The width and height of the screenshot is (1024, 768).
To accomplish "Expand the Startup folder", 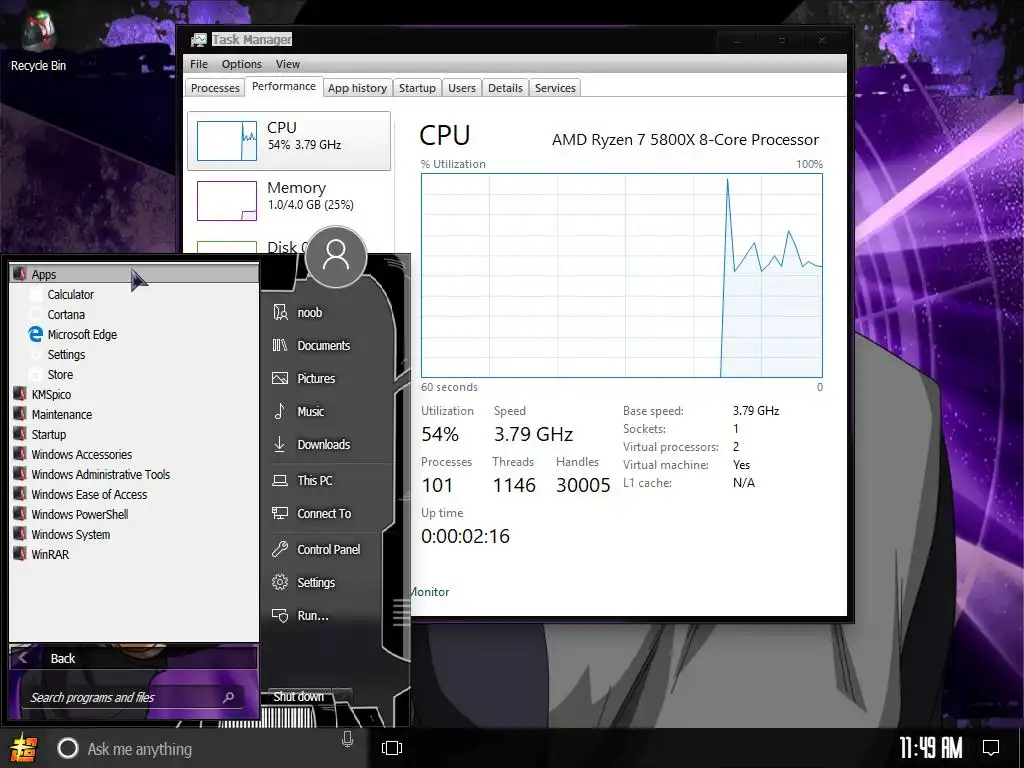I will pyautogui.click(x=134, y=434).
